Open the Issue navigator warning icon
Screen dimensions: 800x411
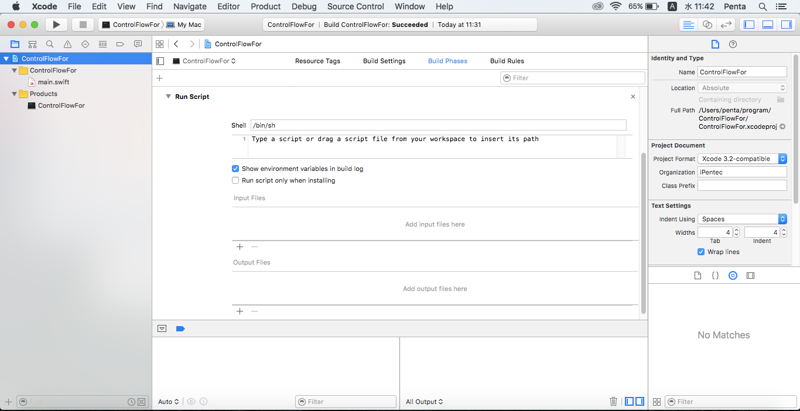67,44
